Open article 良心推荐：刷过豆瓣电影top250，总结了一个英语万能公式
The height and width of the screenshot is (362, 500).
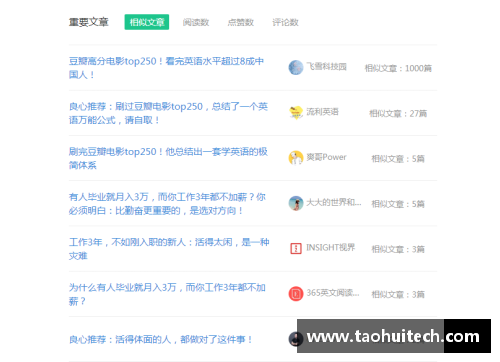coord(168,113)
